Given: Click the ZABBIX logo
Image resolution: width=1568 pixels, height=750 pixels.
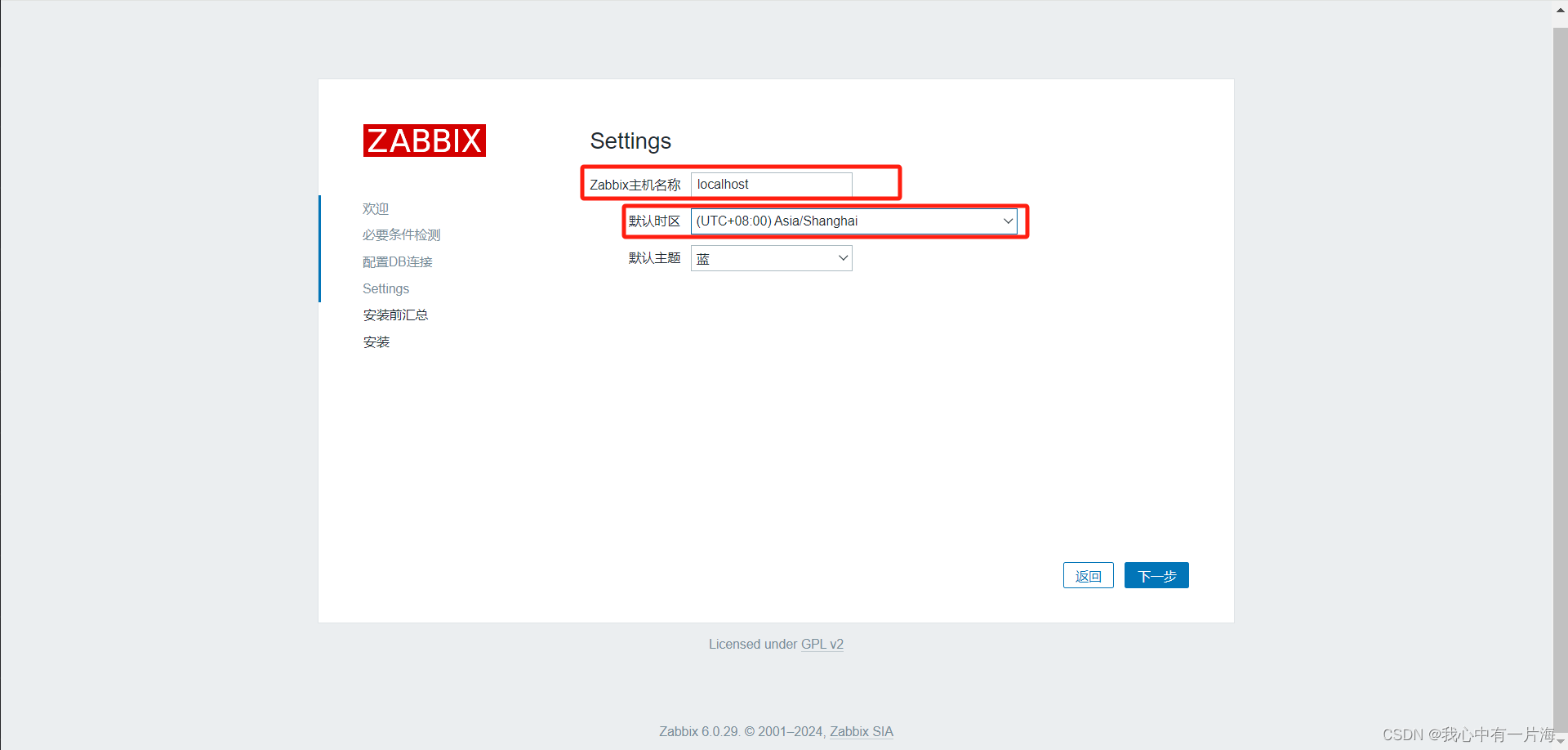Looking at the screenshot, I should (425, 141).
